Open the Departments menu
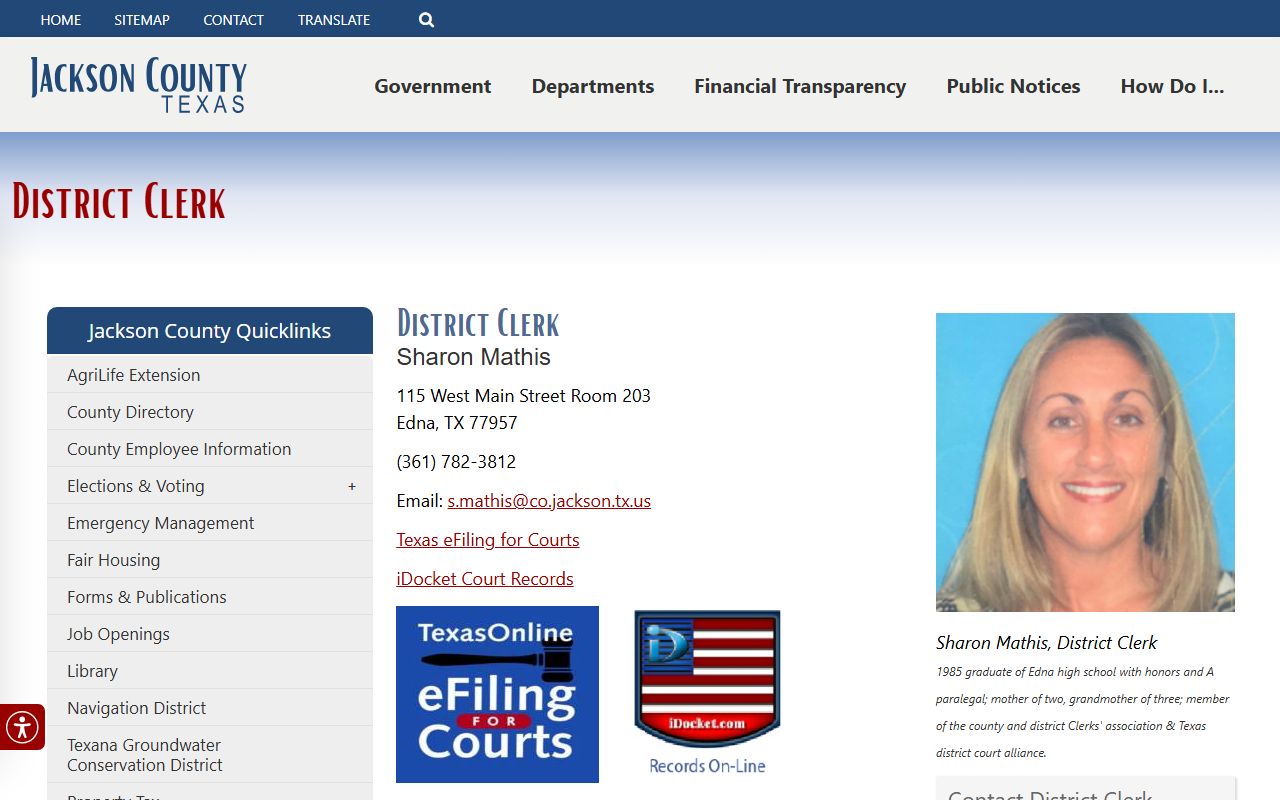Screen dimensions: 1280x800 [x=593, y=86]
